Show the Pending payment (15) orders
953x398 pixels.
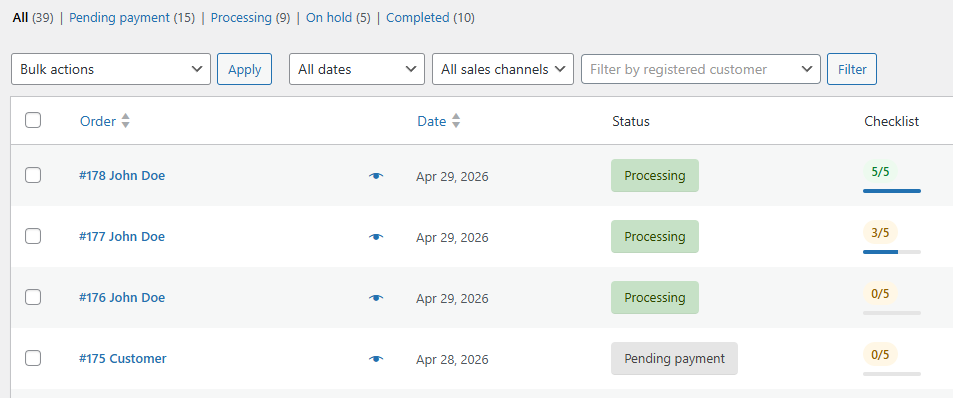pos(132,18)
